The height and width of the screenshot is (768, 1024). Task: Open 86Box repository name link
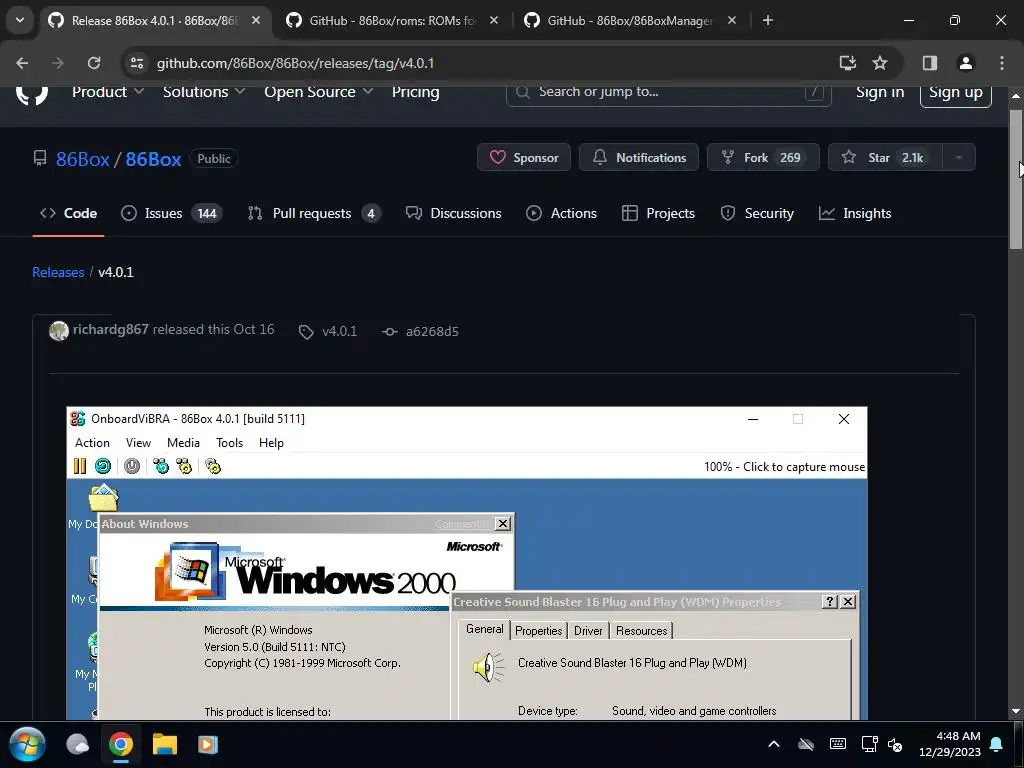153,159
